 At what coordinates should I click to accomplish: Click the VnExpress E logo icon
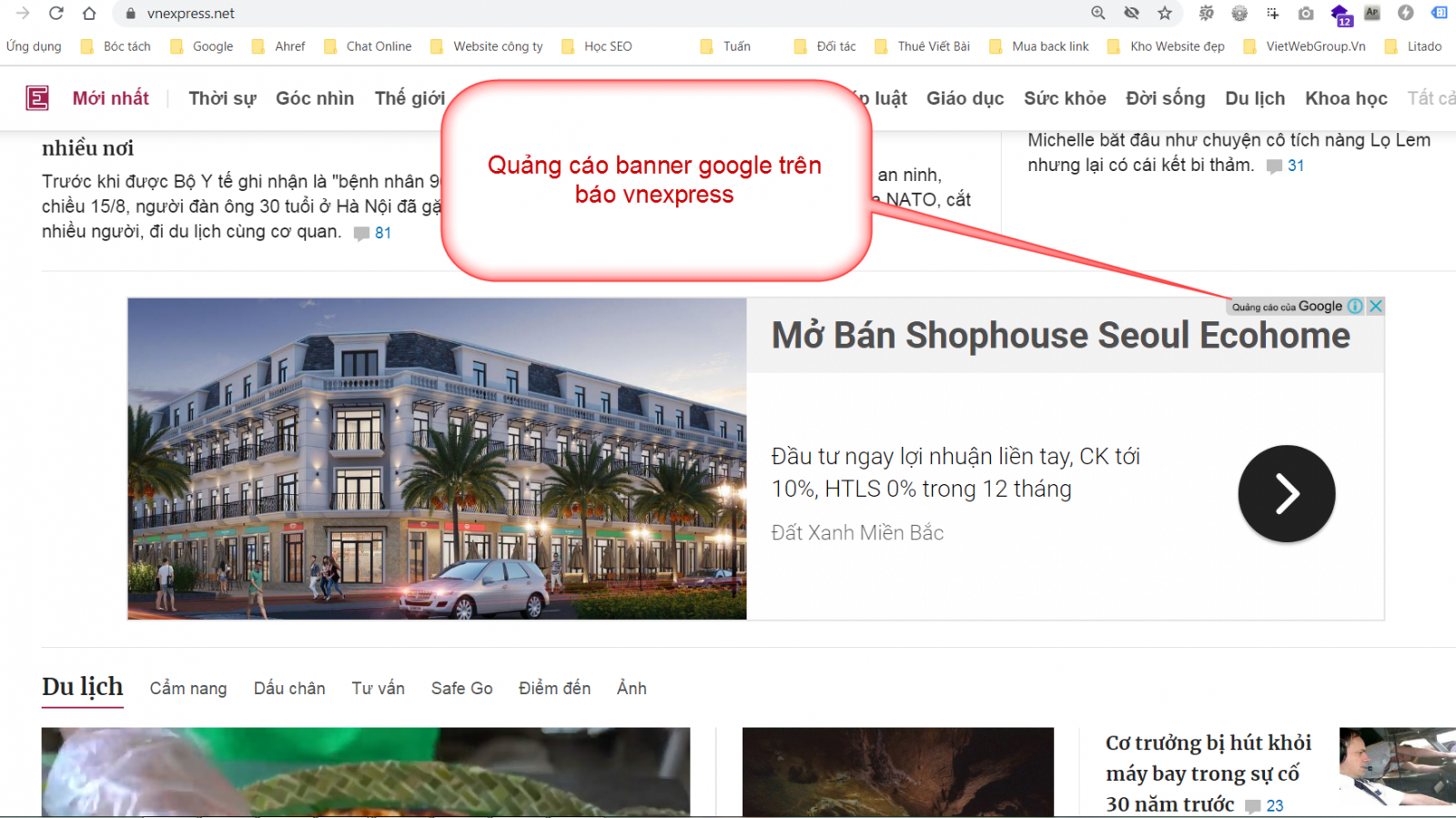pyautogui.click(x=37, y=97)
